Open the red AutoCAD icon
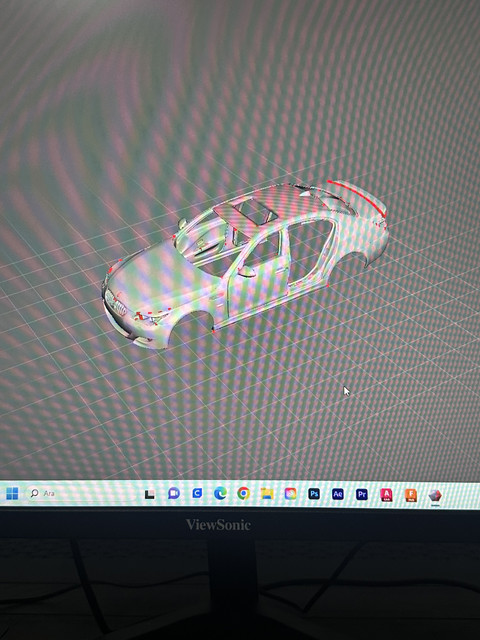Viewport: 480px width, 640px height. 386,495
